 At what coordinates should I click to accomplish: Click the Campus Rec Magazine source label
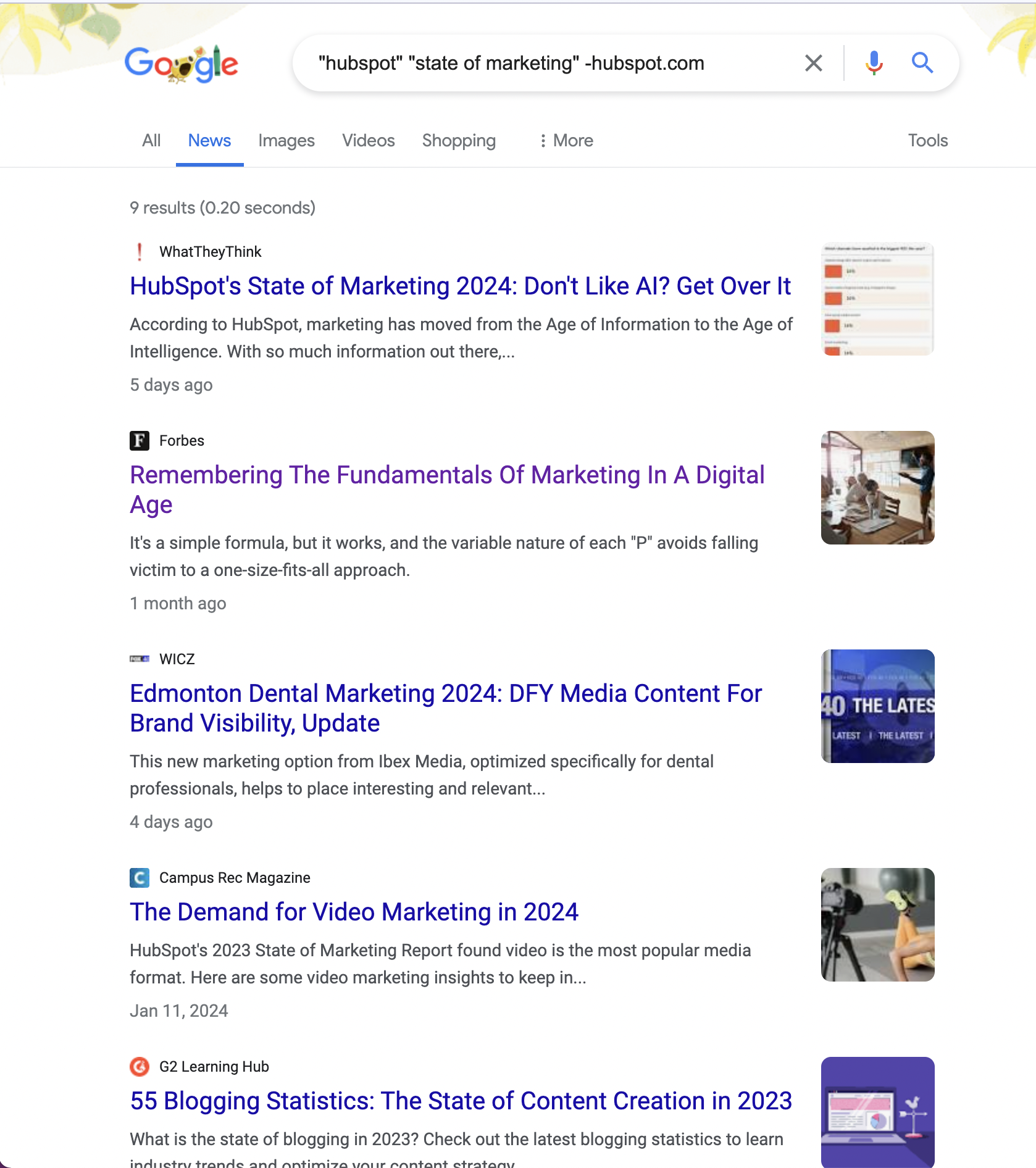235,878
